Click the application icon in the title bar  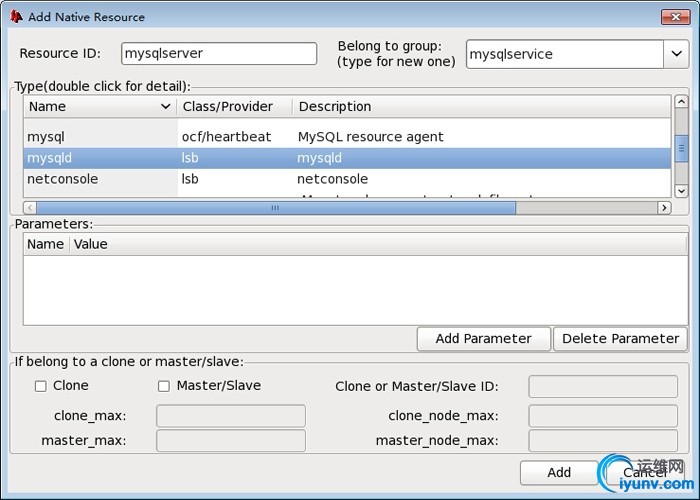(x=17, y=17)
